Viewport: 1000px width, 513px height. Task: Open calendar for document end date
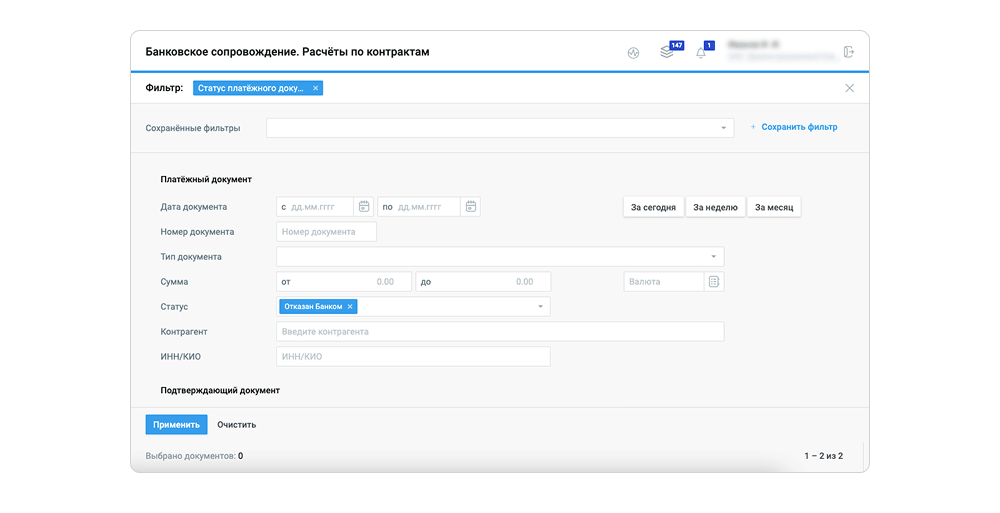(x=471, y=207)
